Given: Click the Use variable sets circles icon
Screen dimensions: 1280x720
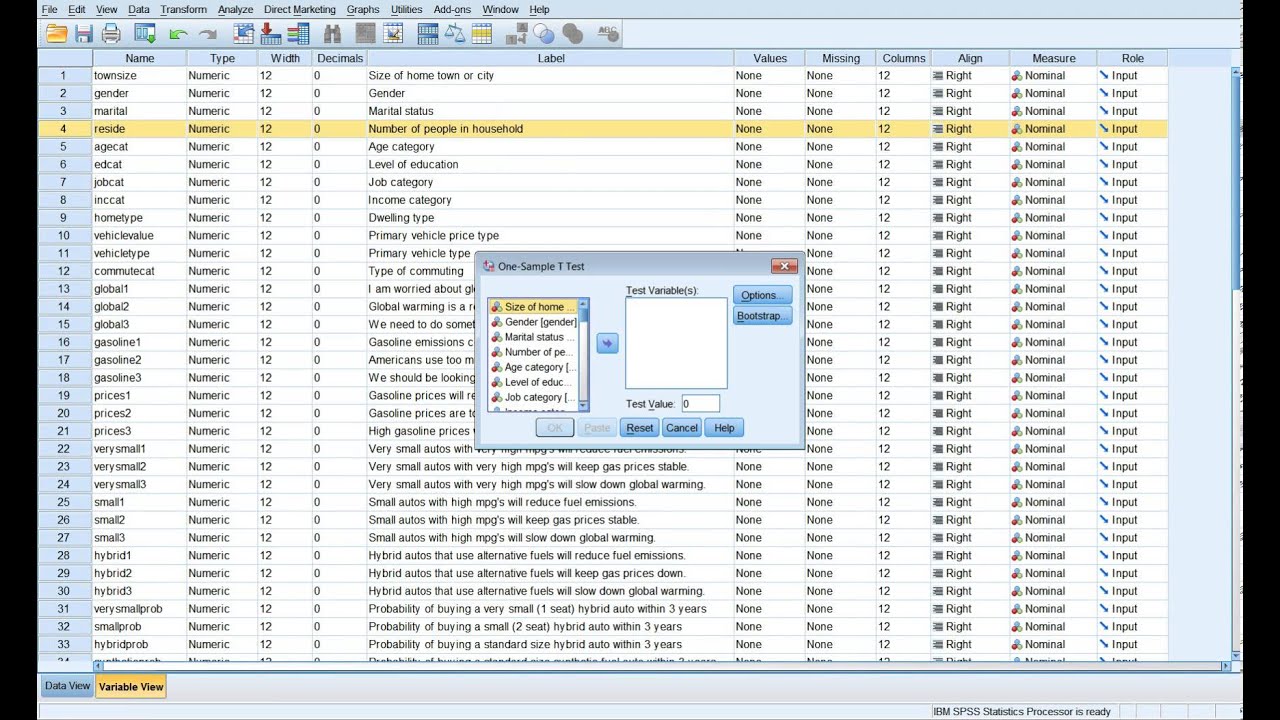Looking at the screenshot, I should 544,34.
